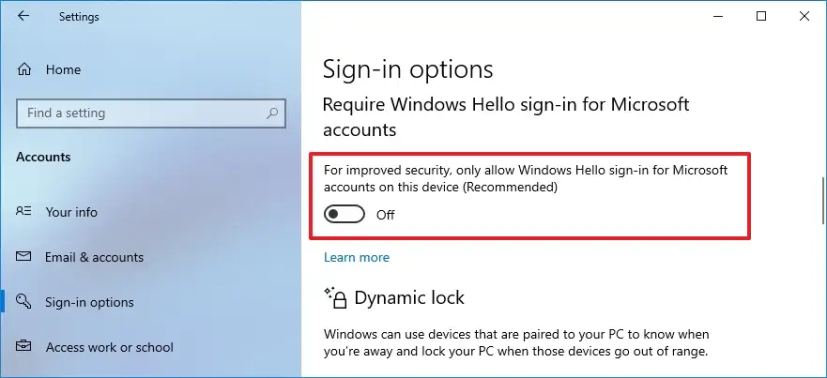Click Home text in sidebar

63,70
